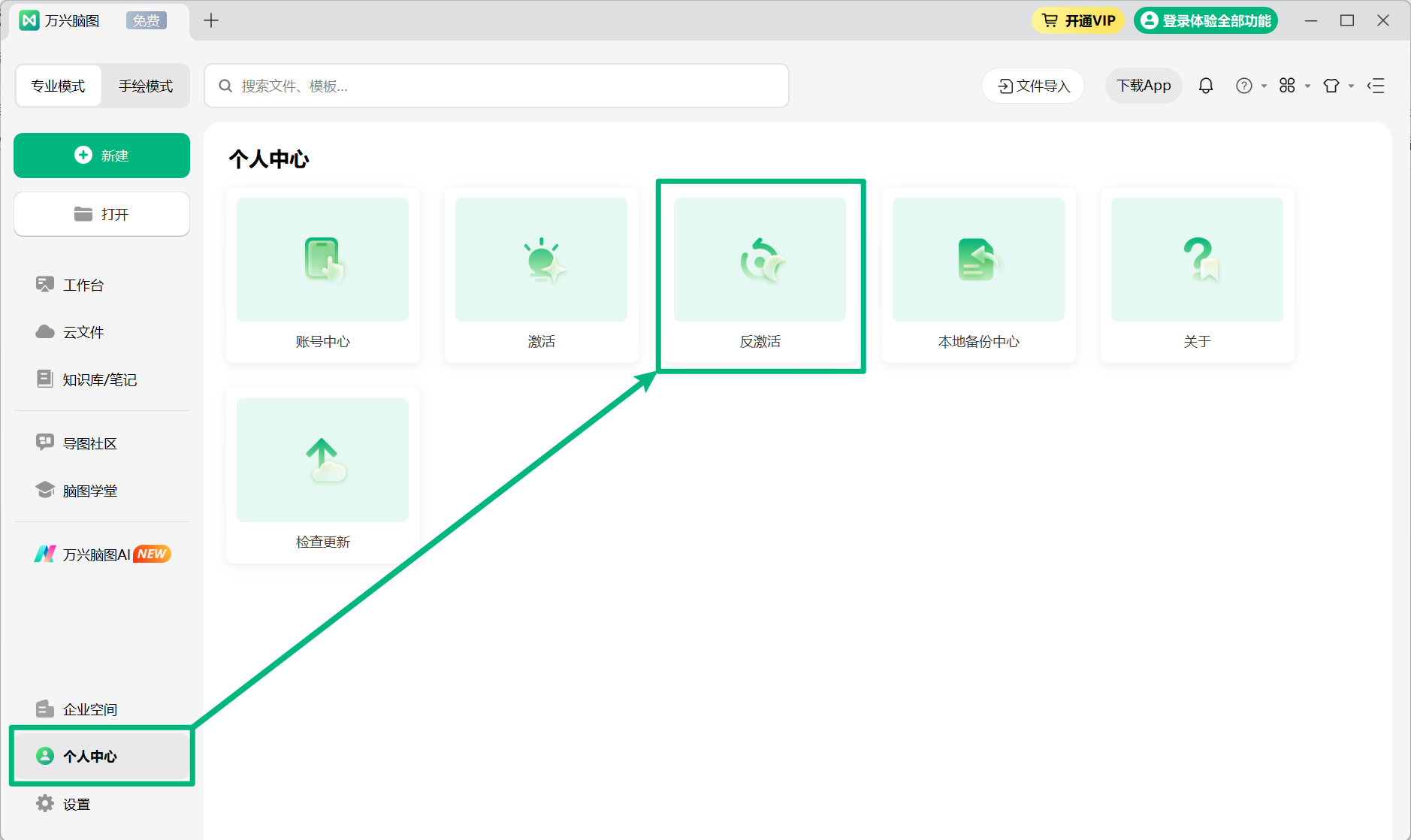Open 设置 in the sidebar
Screen dimensions: 1411x840
(x=102, y=804)
